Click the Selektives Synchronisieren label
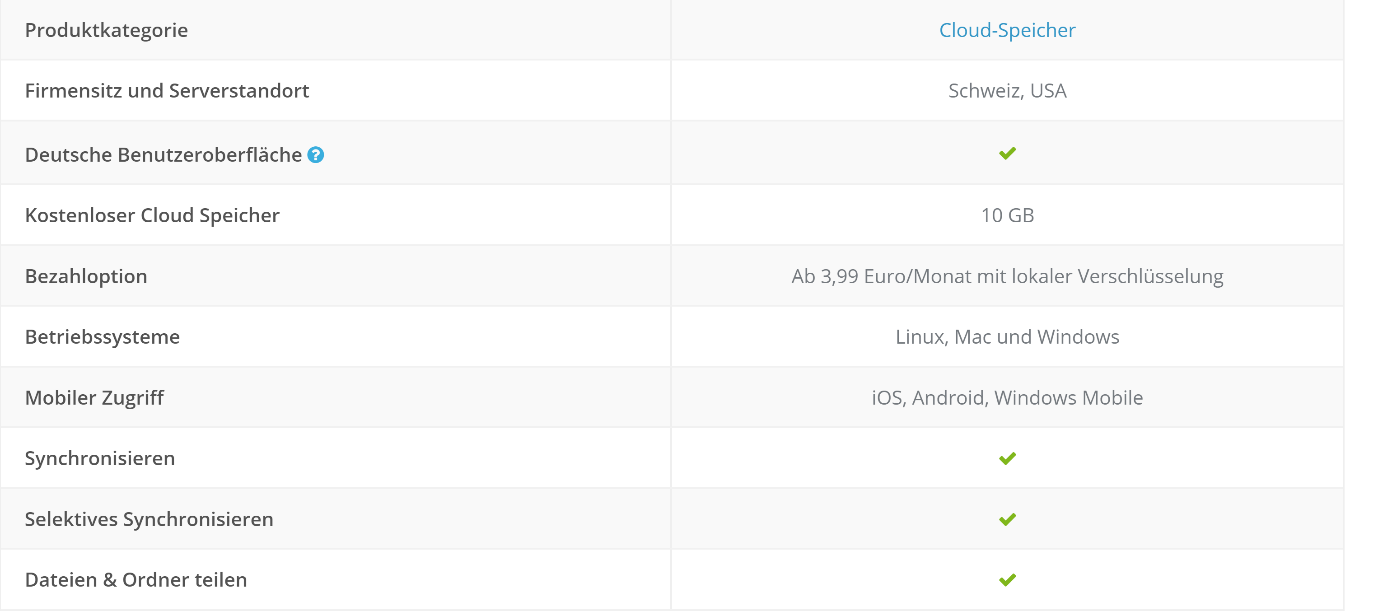The image size is (1378, 611). 149,519
